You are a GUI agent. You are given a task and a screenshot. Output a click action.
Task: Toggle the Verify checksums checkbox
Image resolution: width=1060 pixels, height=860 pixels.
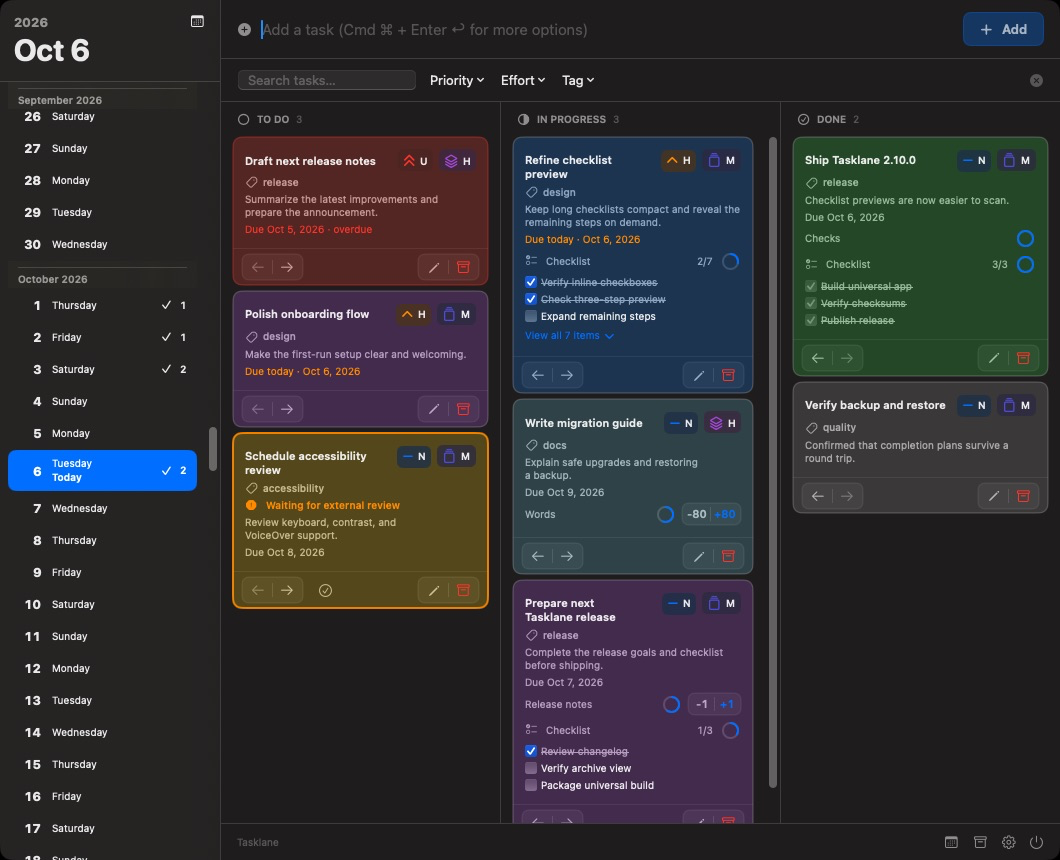[x=811, y=303]
